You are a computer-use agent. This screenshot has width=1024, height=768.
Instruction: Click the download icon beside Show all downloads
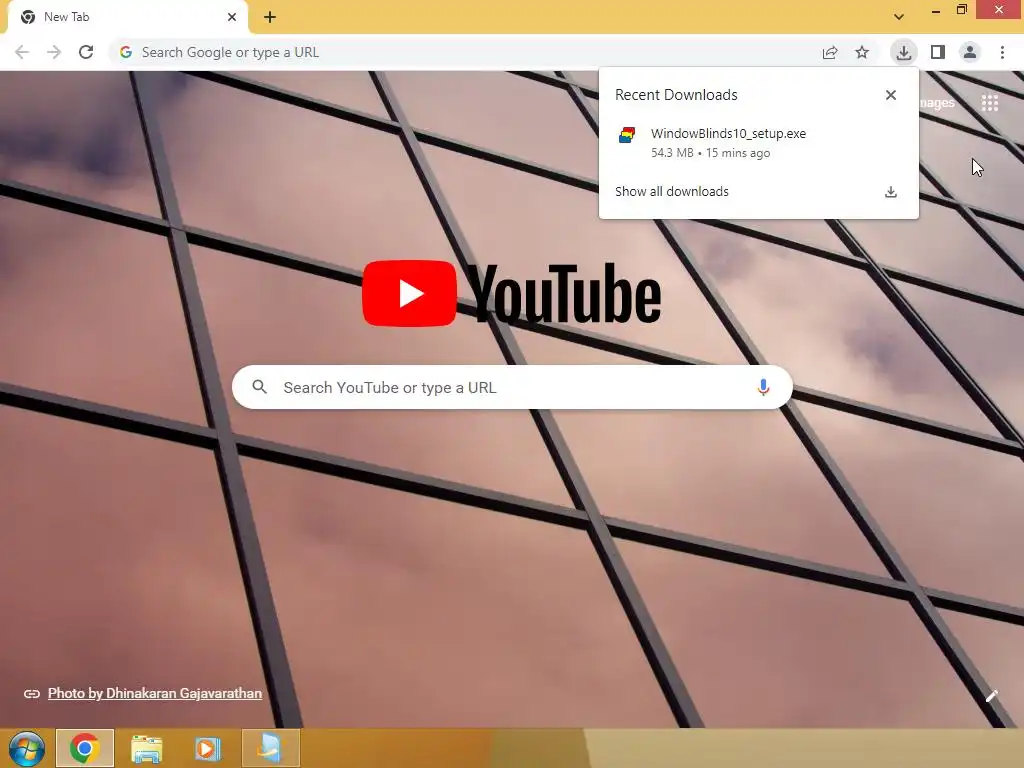tap(891, 191)
